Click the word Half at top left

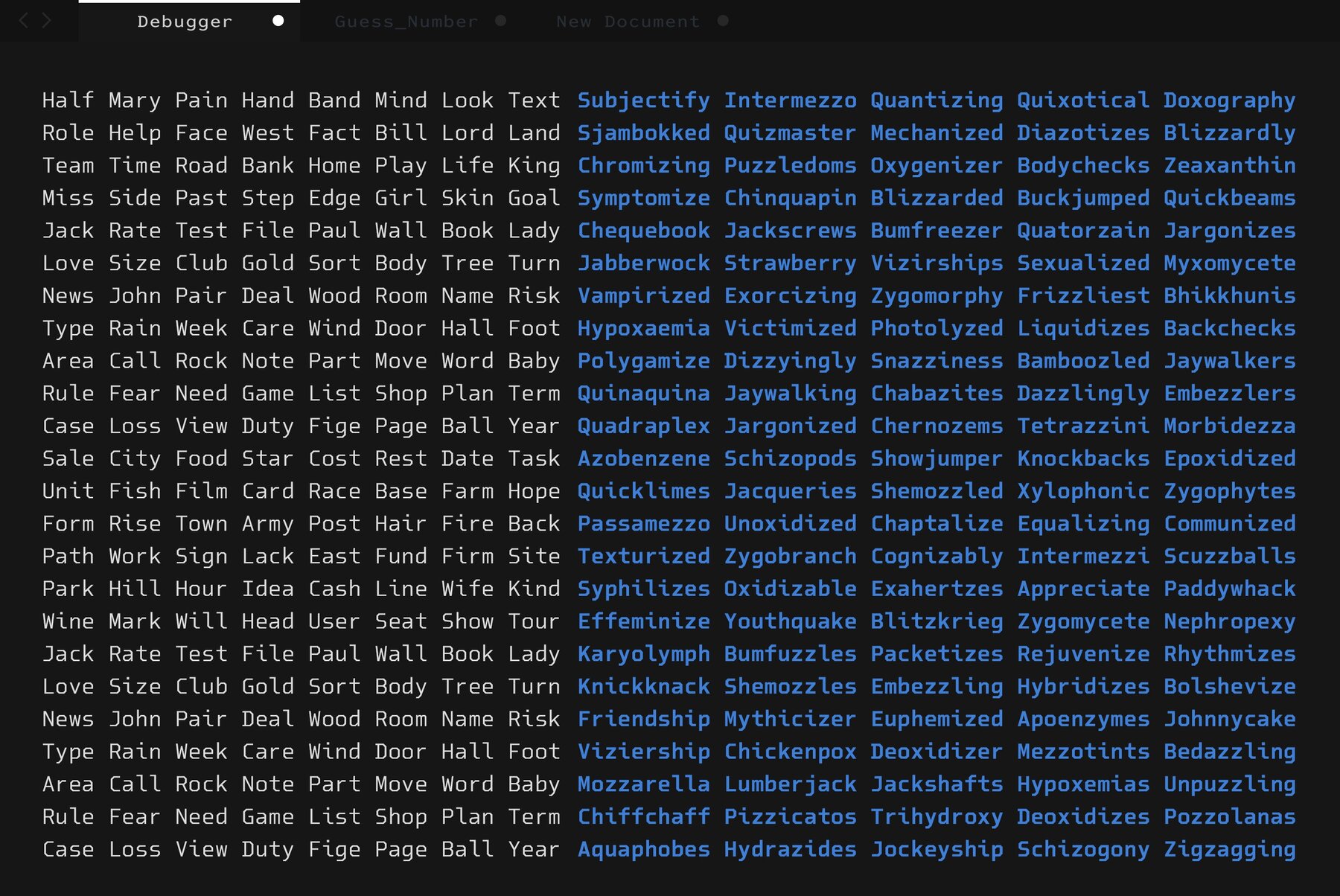point(68,100)
